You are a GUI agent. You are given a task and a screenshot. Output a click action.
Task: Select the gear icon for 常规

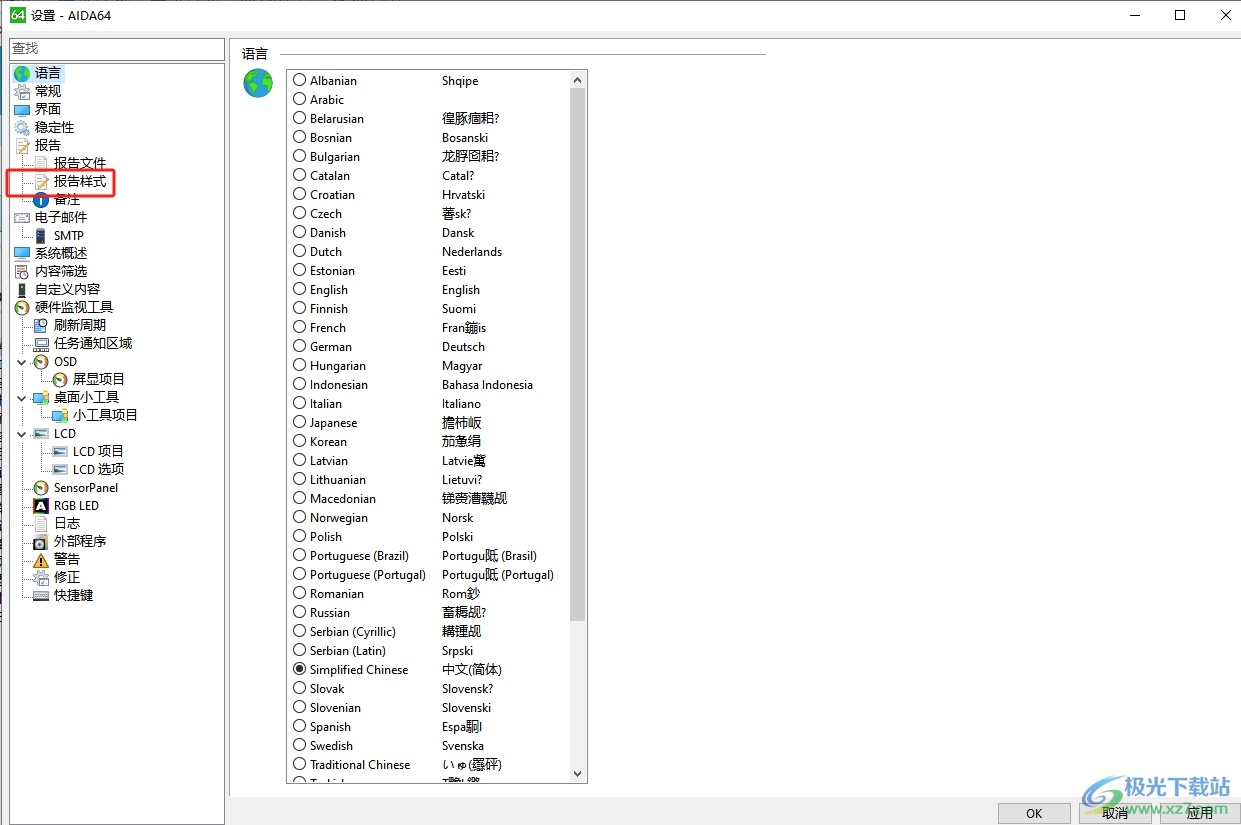tap(22, 91)
